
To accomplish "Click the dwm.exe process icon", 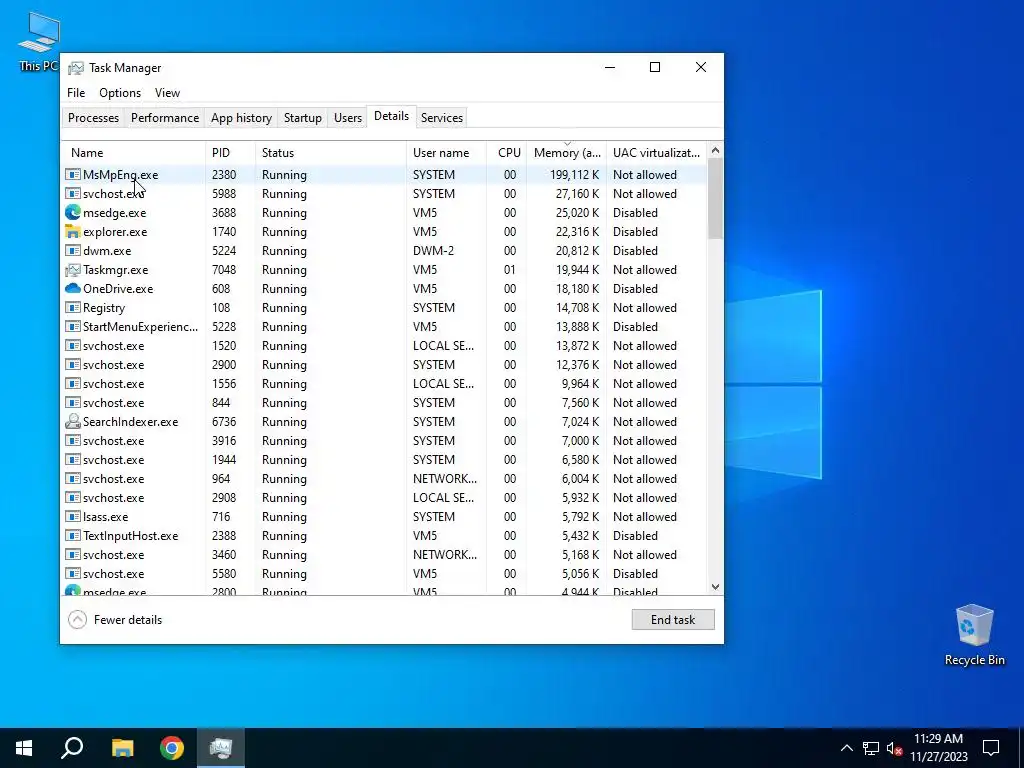I will pos(72,251).
